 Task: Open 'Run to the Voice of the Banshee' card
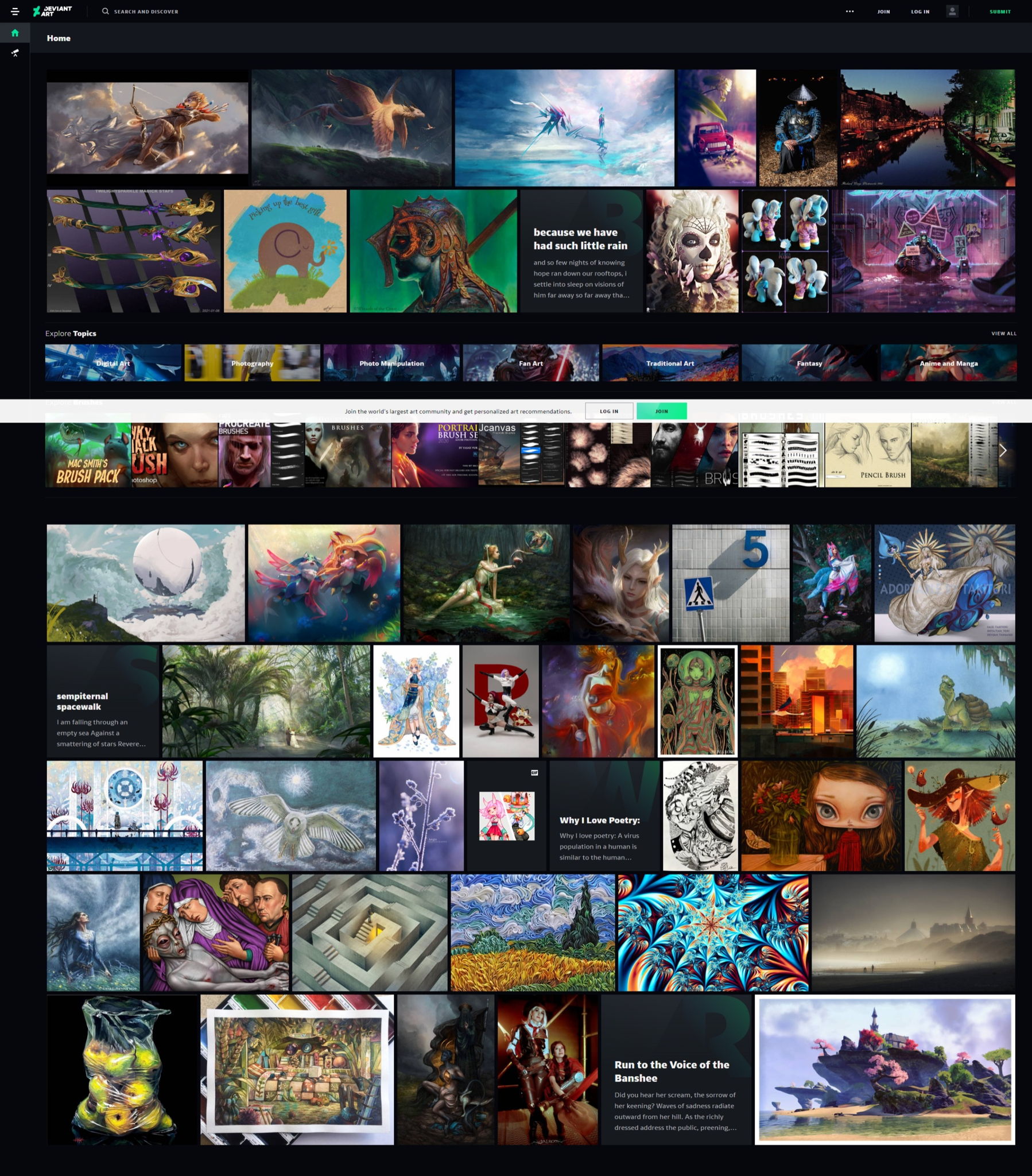[x=677, y=1070]
